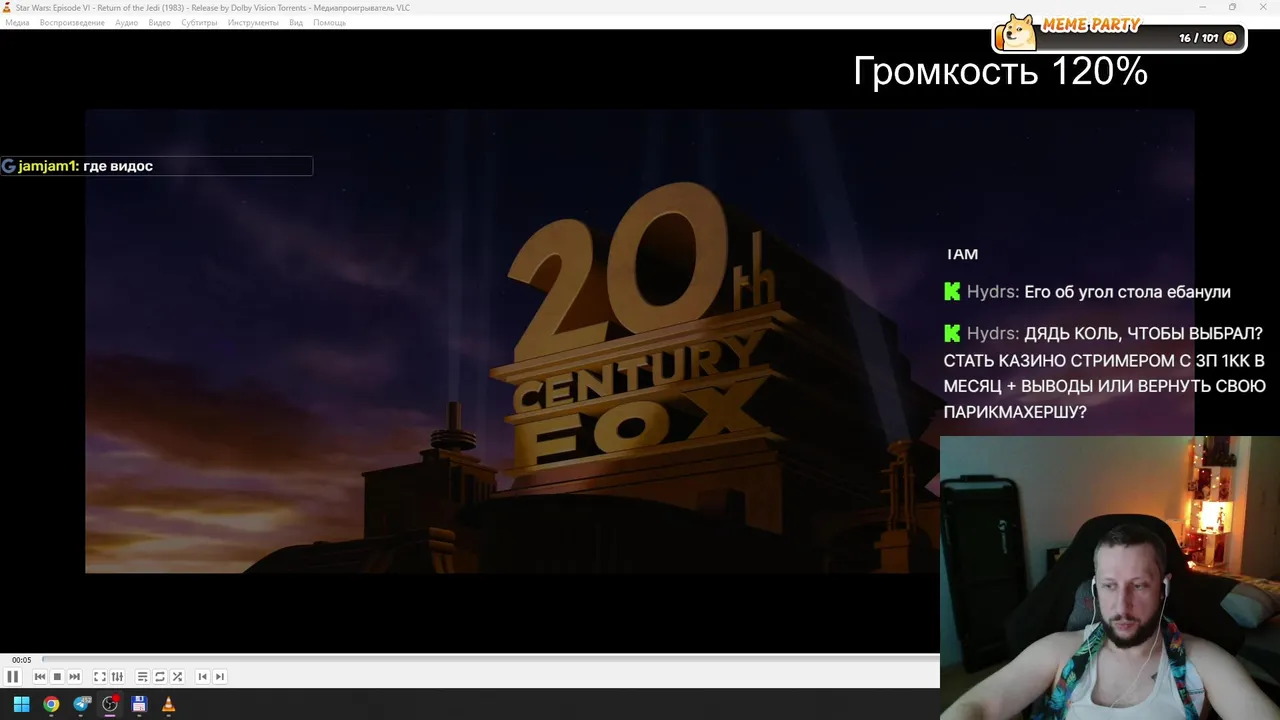1280x720 pixels.
Task: Switch to VLC via taskbar cone icon
Action: [168, 704]
